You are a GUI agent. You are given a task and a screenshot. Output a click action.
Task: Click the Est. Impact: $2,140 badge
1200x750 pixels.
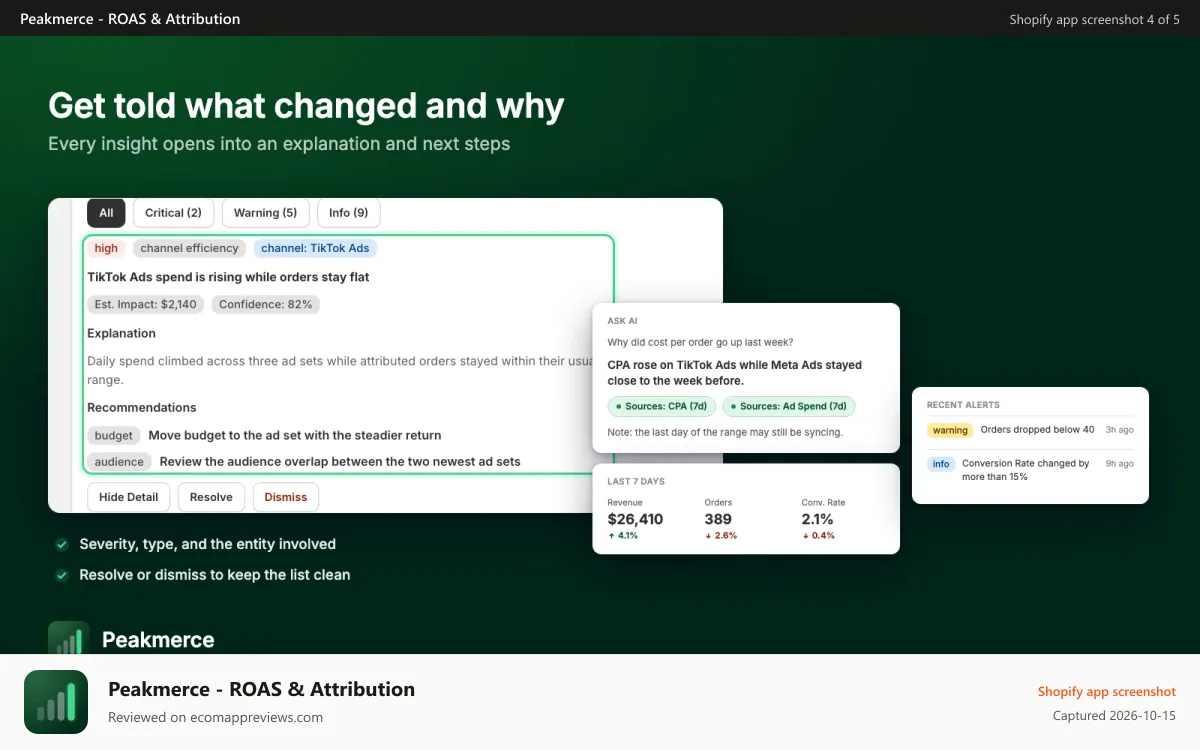point(146,304)
